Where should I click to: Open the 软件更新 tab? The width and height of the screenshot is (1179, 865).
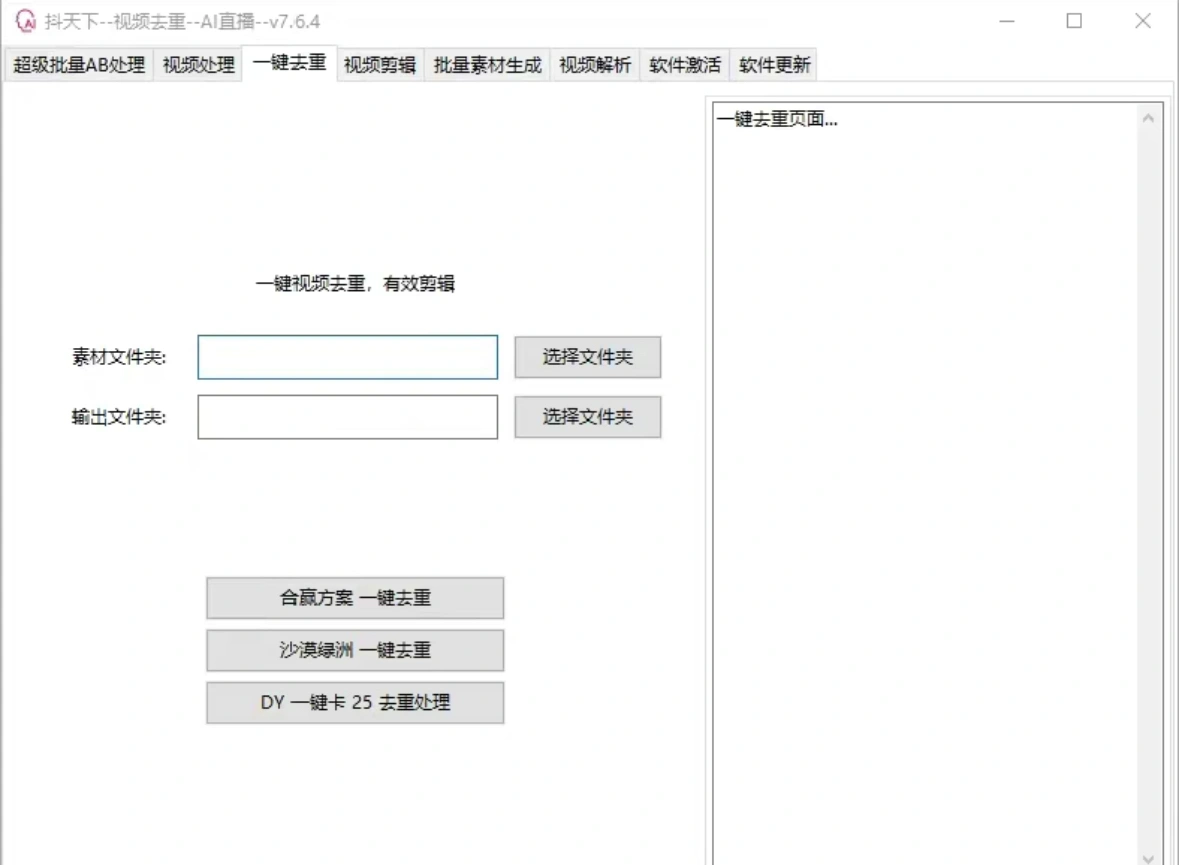click(775, 65)
